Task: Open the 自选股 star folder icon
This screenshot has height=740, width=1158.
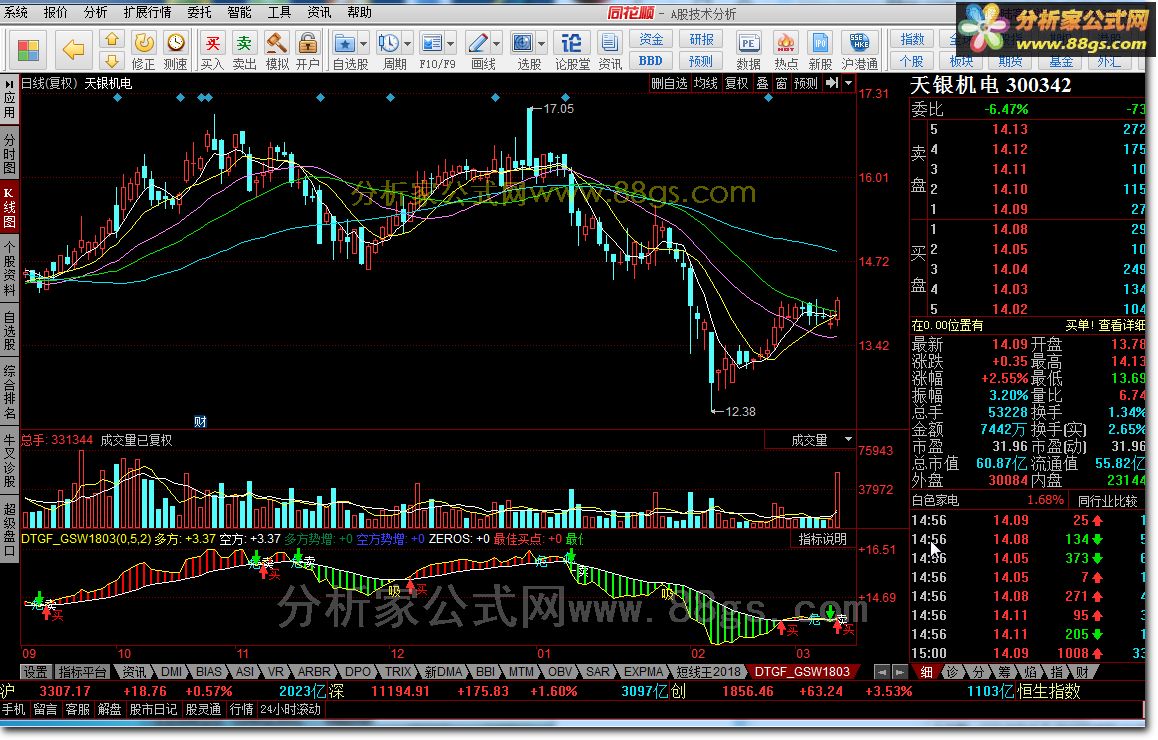Action: point(344,43)
